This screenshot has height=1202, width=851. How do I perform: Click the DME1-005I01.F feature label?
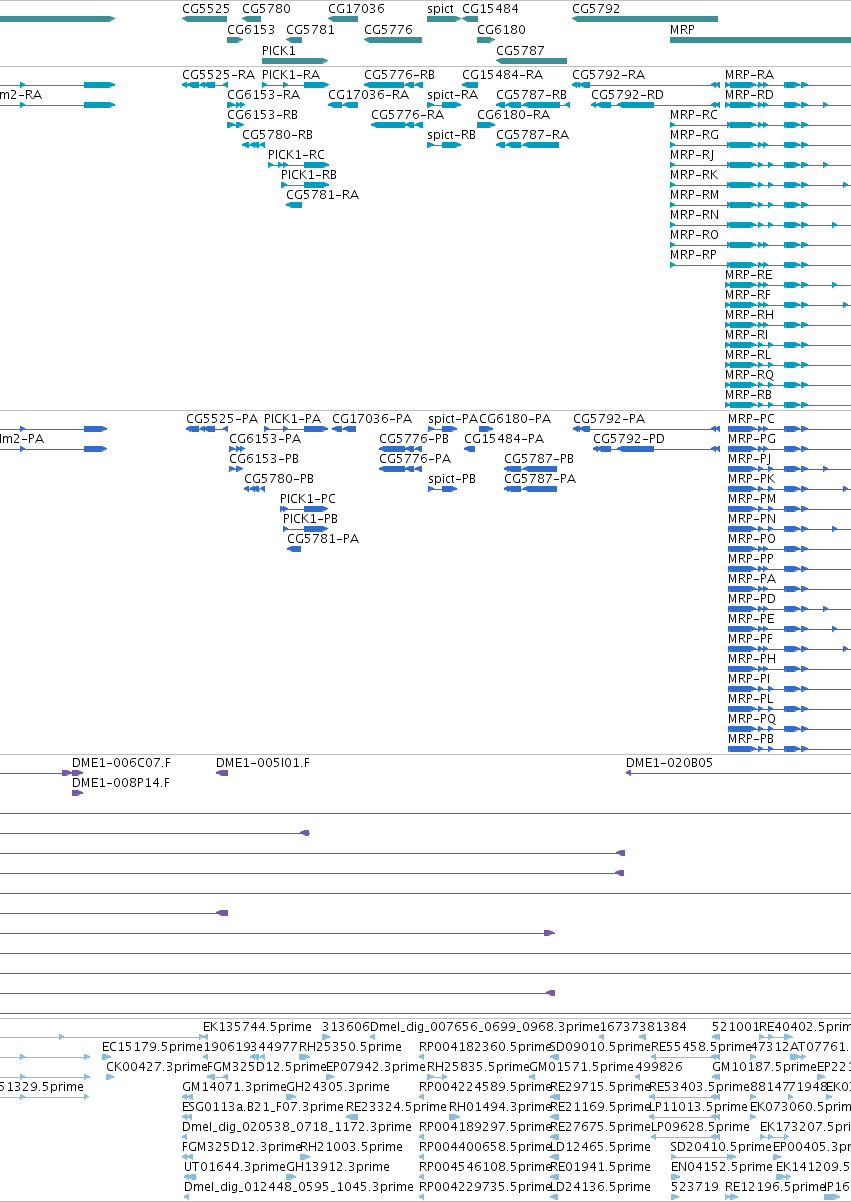coord(263,763)
